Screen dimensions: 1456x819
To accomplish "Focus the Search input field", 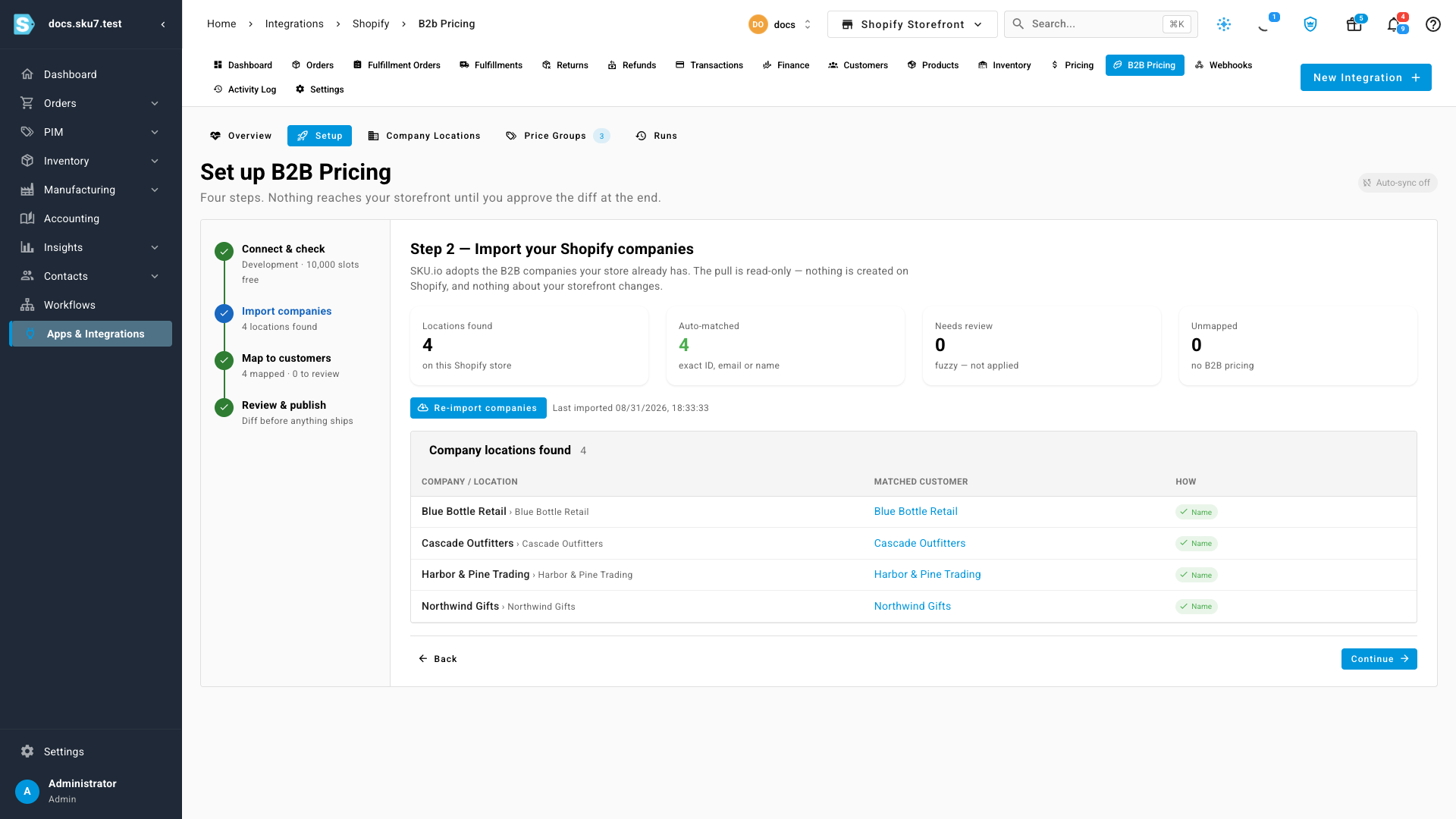I will 1100,24.
